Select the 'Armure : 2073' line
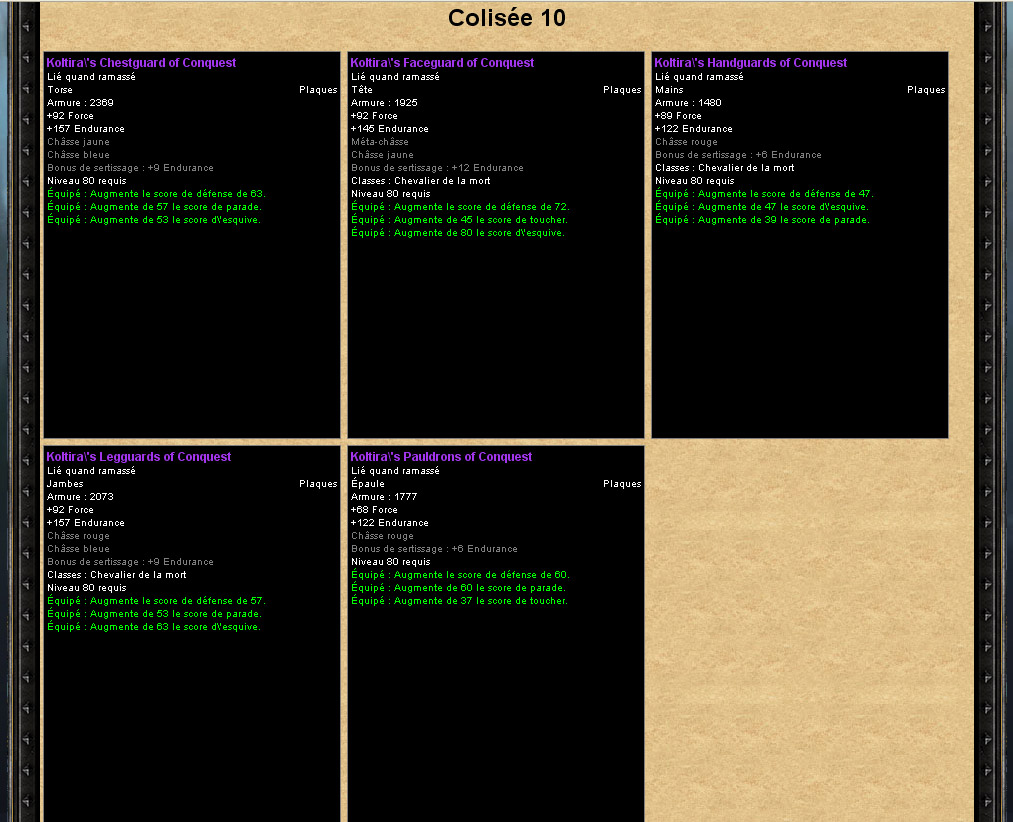The width and height of the screenshot is (1013, 822). pyautogui.click(x=80, y=497)
